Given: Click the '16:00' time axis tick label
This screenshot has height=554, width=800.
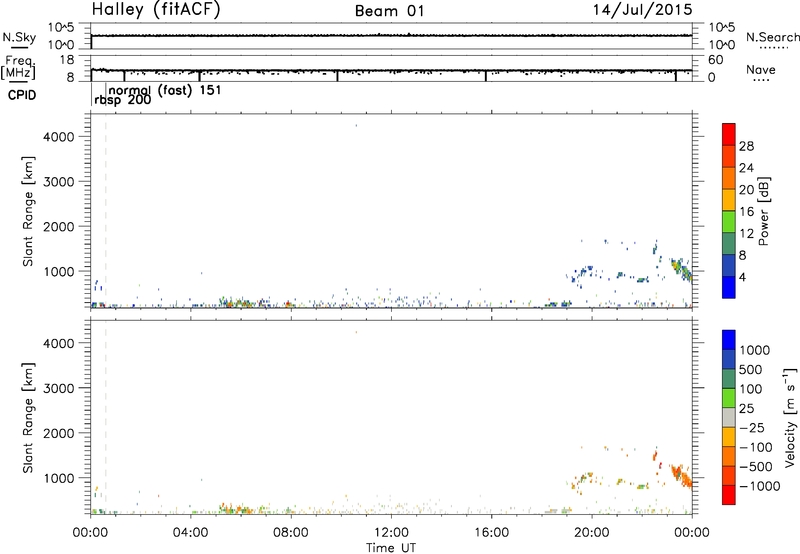Looking at the screenshot, I should [491, 533].
